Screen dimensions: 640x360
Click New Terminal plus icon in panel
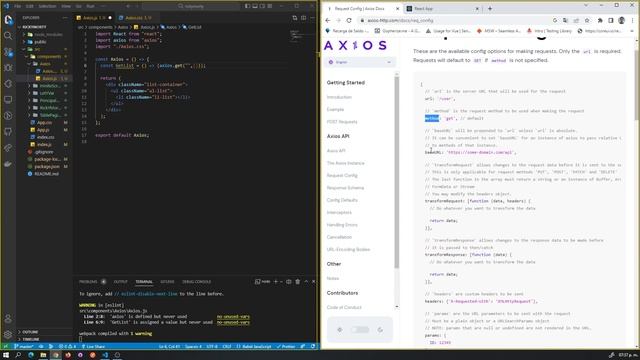(276, 282)
